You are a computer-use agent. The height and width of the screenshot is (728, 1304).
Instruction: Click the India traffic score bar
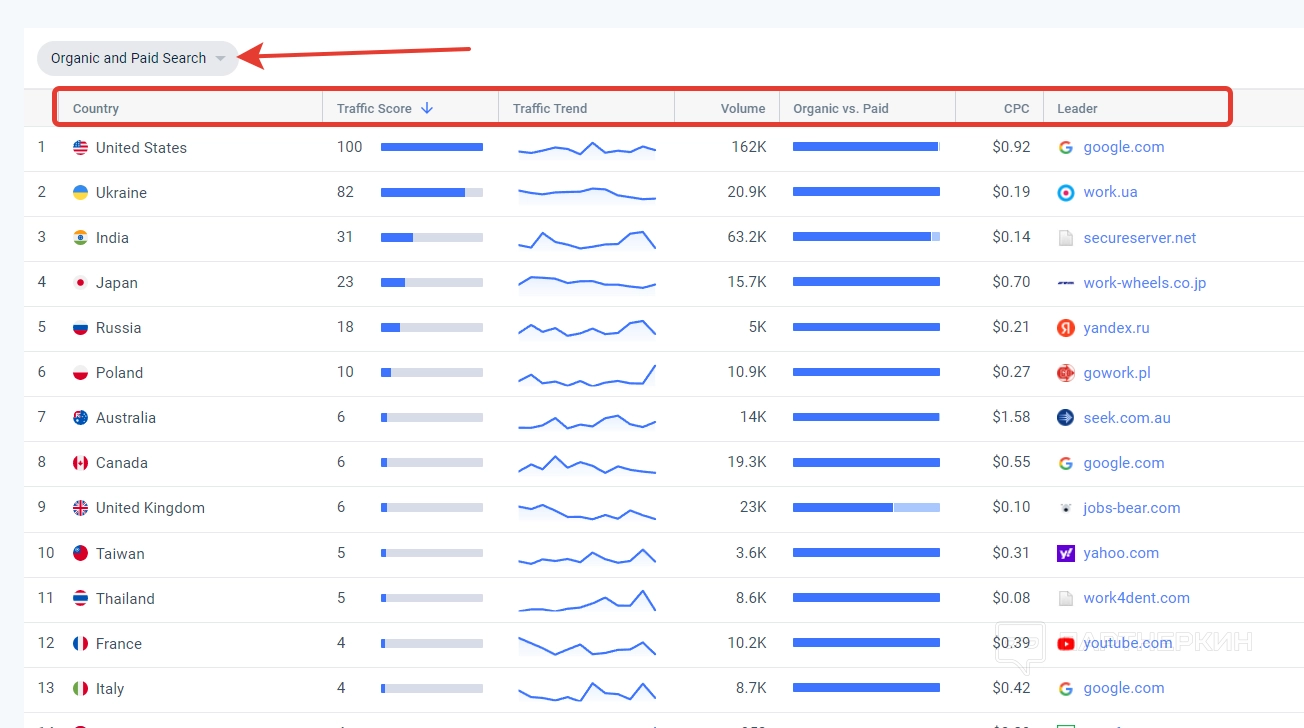pyautogui.click(x=431, y=238)
